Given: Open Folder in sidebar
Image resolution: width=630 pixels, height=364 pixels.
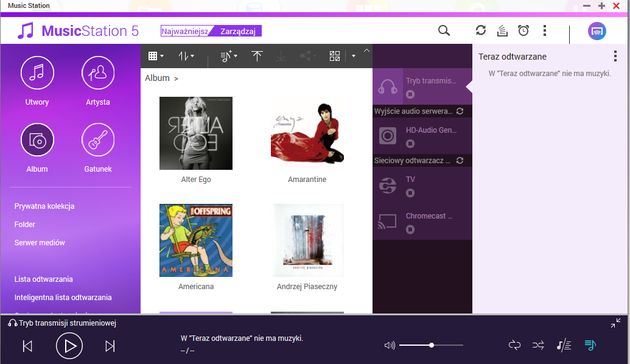Looking at the screenshot, I should (x=25, y=224).
